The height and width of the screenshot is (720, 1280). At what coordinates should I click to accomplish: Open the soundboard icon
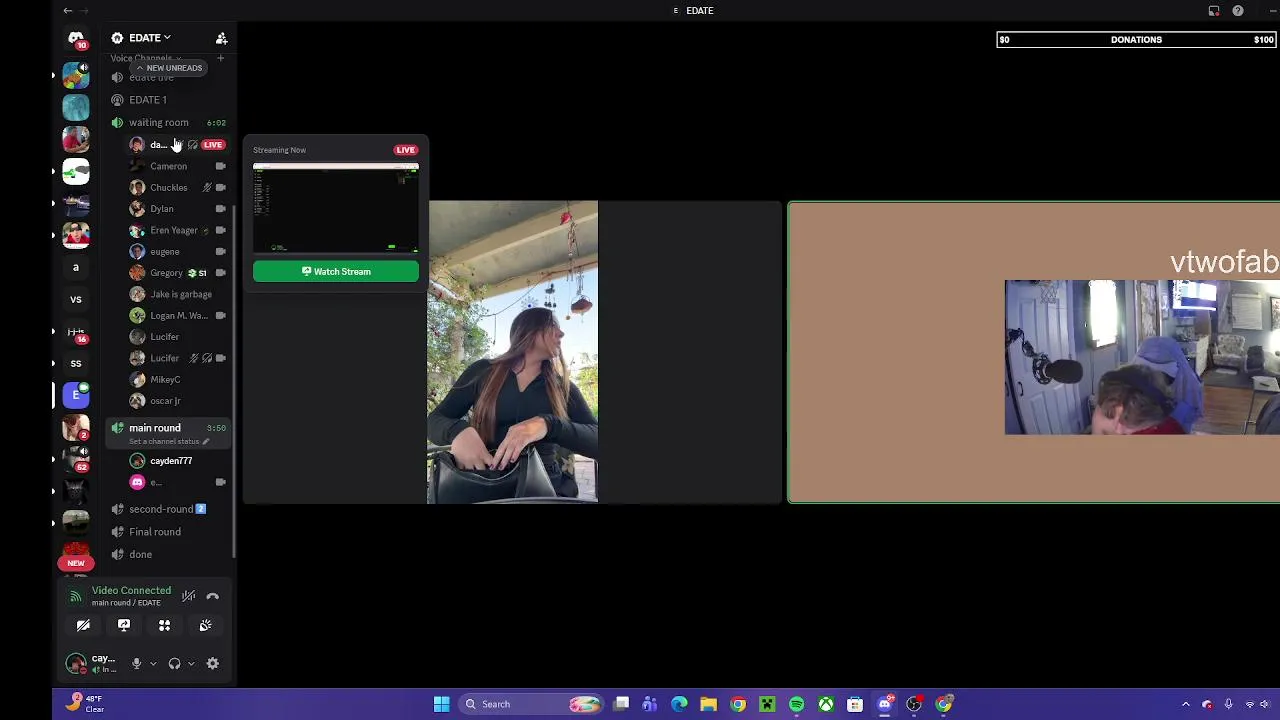tap(205, 625)
